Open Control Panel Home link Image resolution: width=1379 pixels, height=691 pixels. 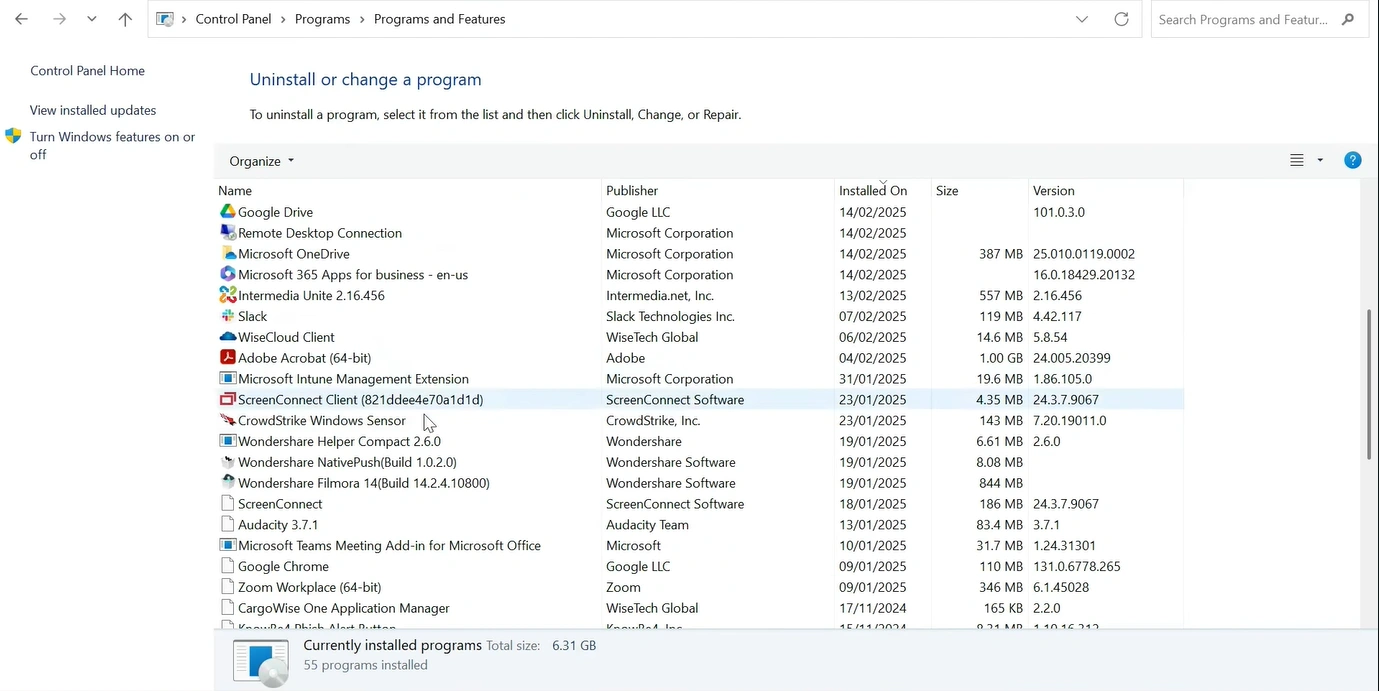(87, 71)
